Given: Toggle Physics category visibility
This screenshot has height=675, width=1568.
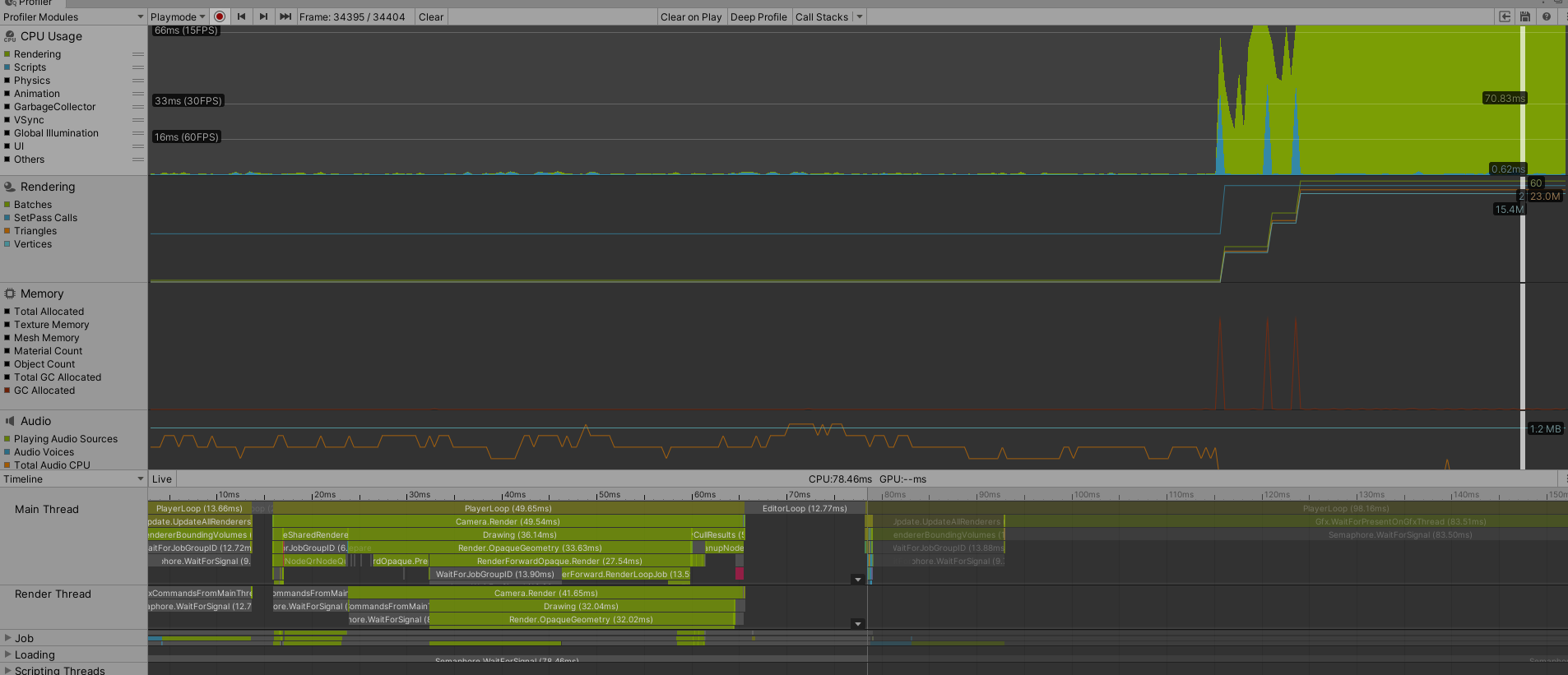Looking at the screenshot, I should tap(7, 81).
